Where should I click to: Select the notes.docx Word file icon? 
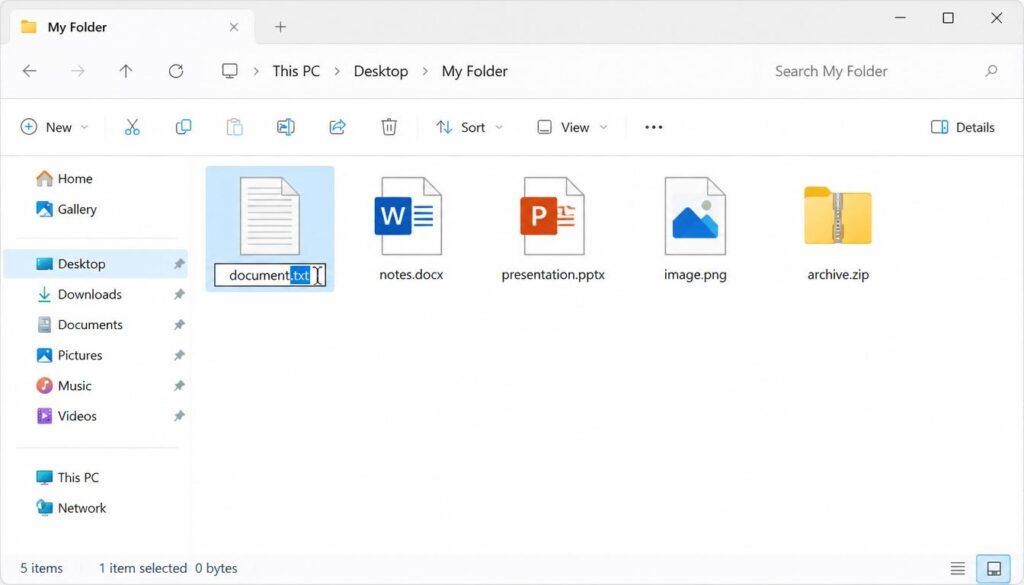tap(408, 216)
